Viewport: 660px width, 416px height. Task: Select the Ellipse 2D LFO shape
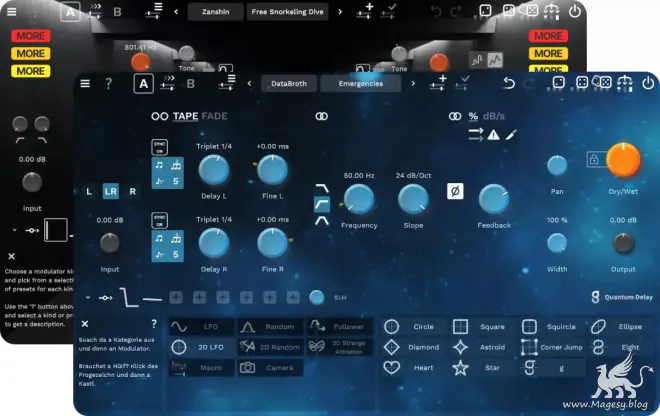click(x=620, y=327)
